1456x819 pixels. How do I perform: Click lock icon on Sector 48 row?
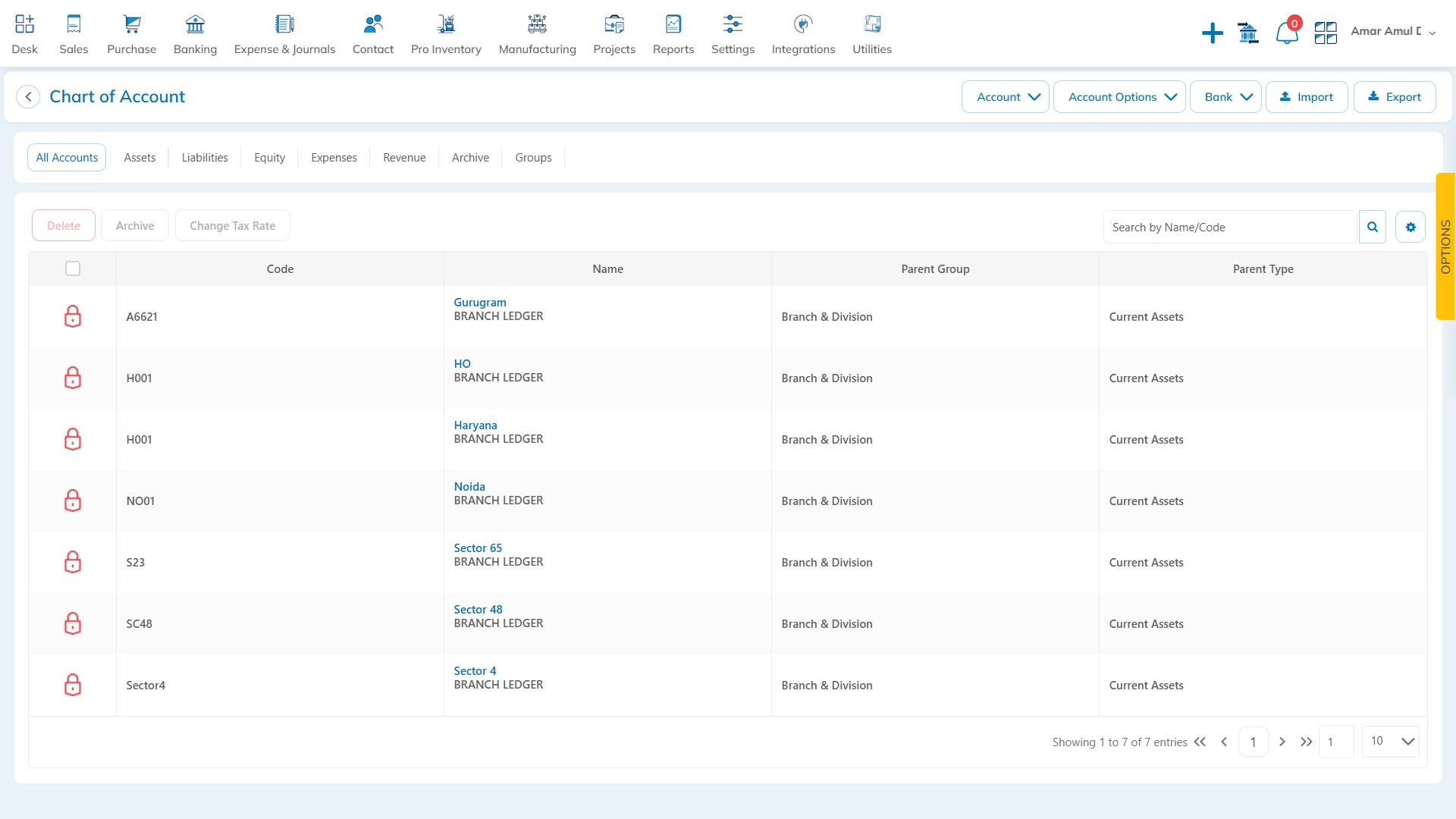(x=73, y=623)
